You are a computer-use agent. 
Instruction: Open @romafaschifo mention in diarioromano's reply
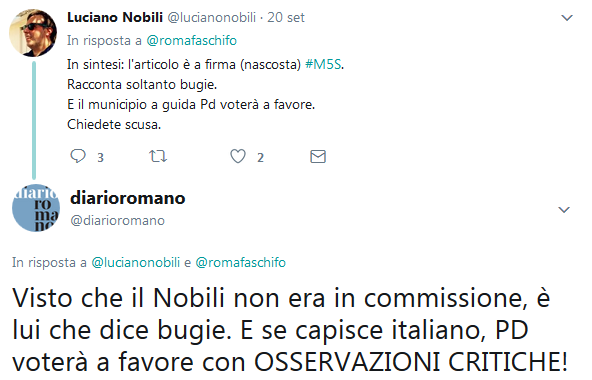click(240, 263)
